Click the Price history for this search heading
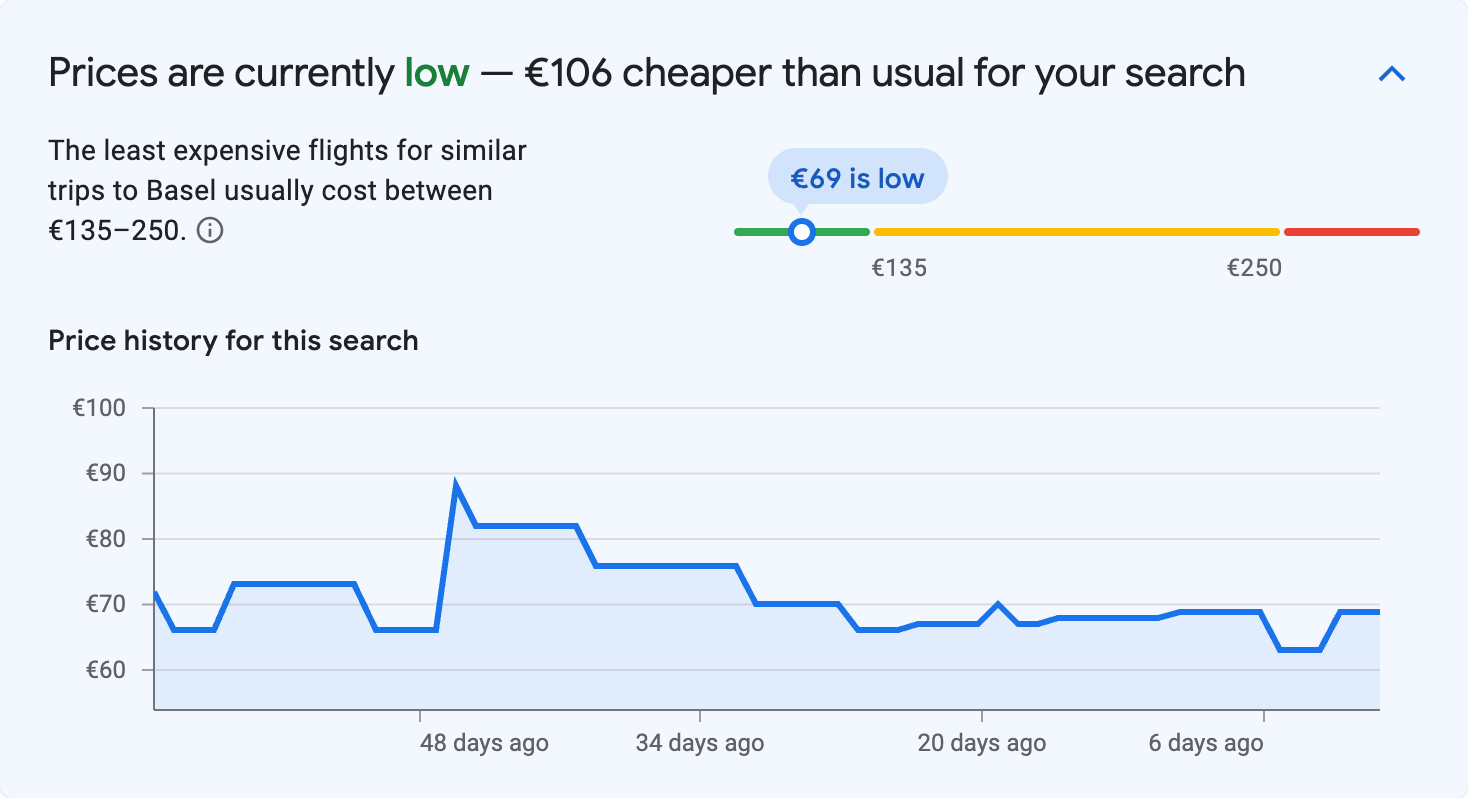1468x798 pixels. coord(233,340)
